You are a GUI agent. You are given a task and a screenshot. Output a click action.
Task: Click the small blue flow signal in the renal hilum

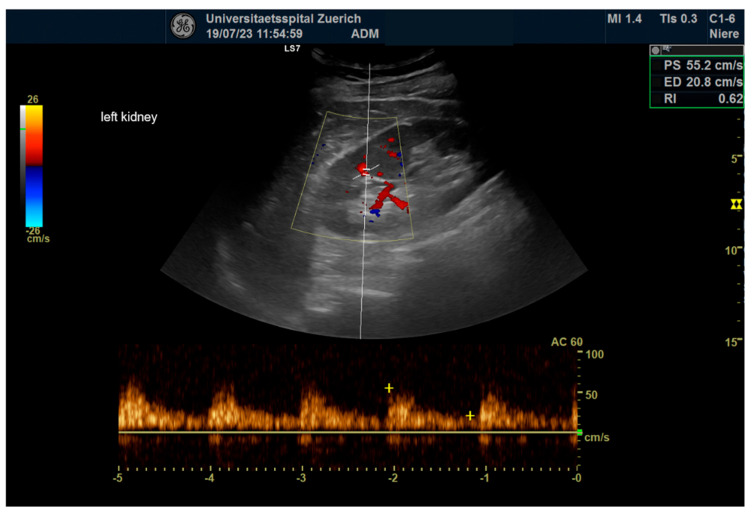coord(375,212)
